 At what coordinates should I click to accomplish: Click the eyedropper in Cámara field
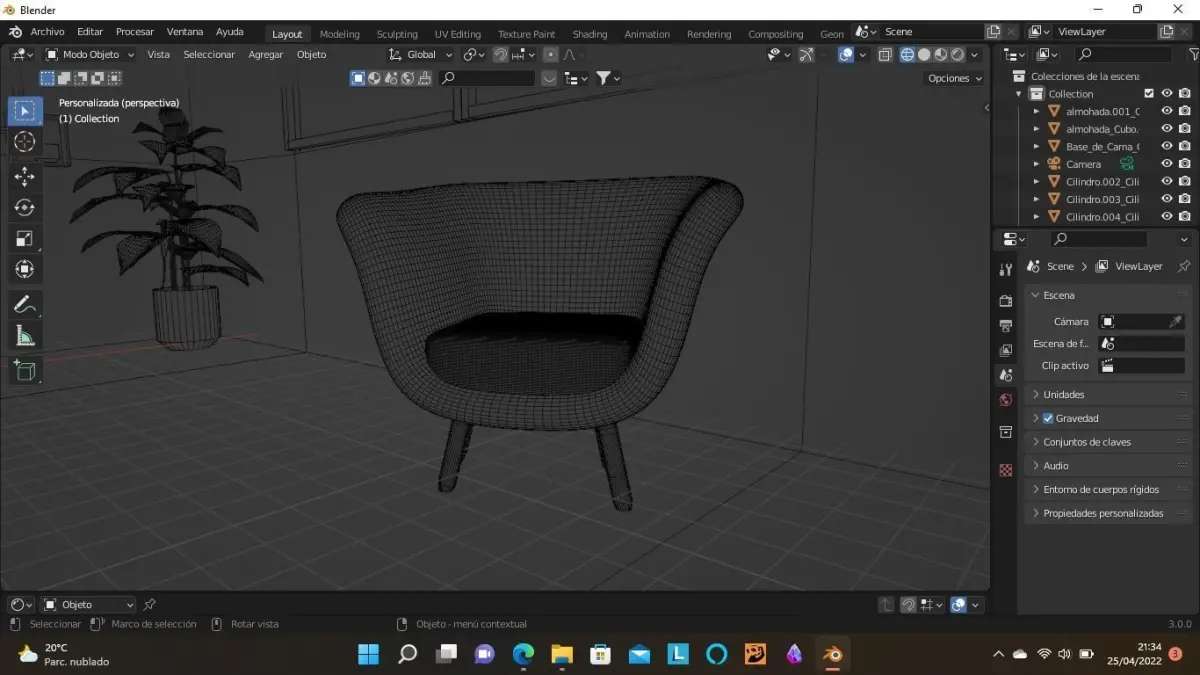[1176, 322]
